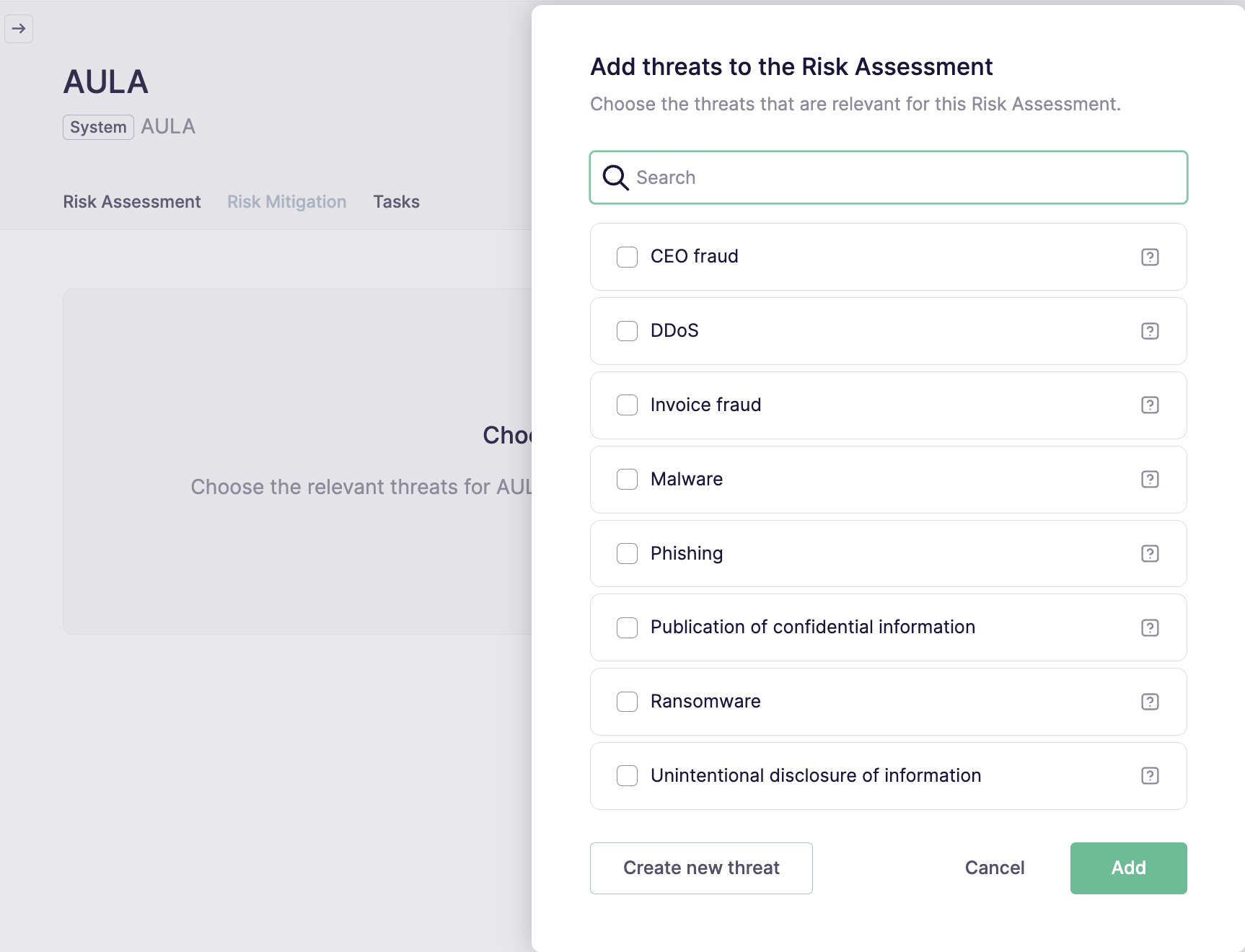Switch to the Risk Mitigation tab
1245x952 pixels.
pos(286,202)
